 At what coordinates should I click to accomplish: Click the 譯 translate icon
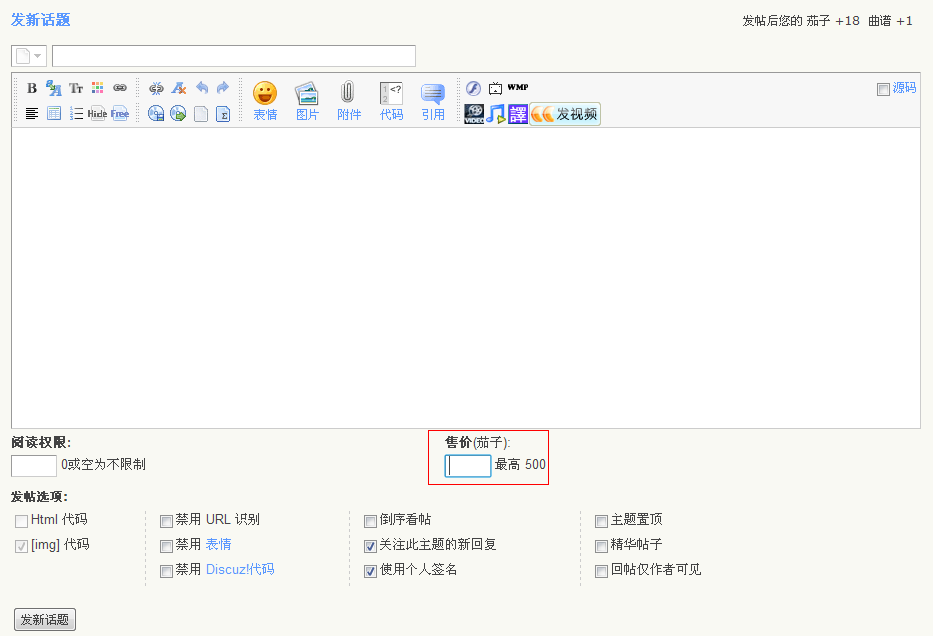pos(518,114)
